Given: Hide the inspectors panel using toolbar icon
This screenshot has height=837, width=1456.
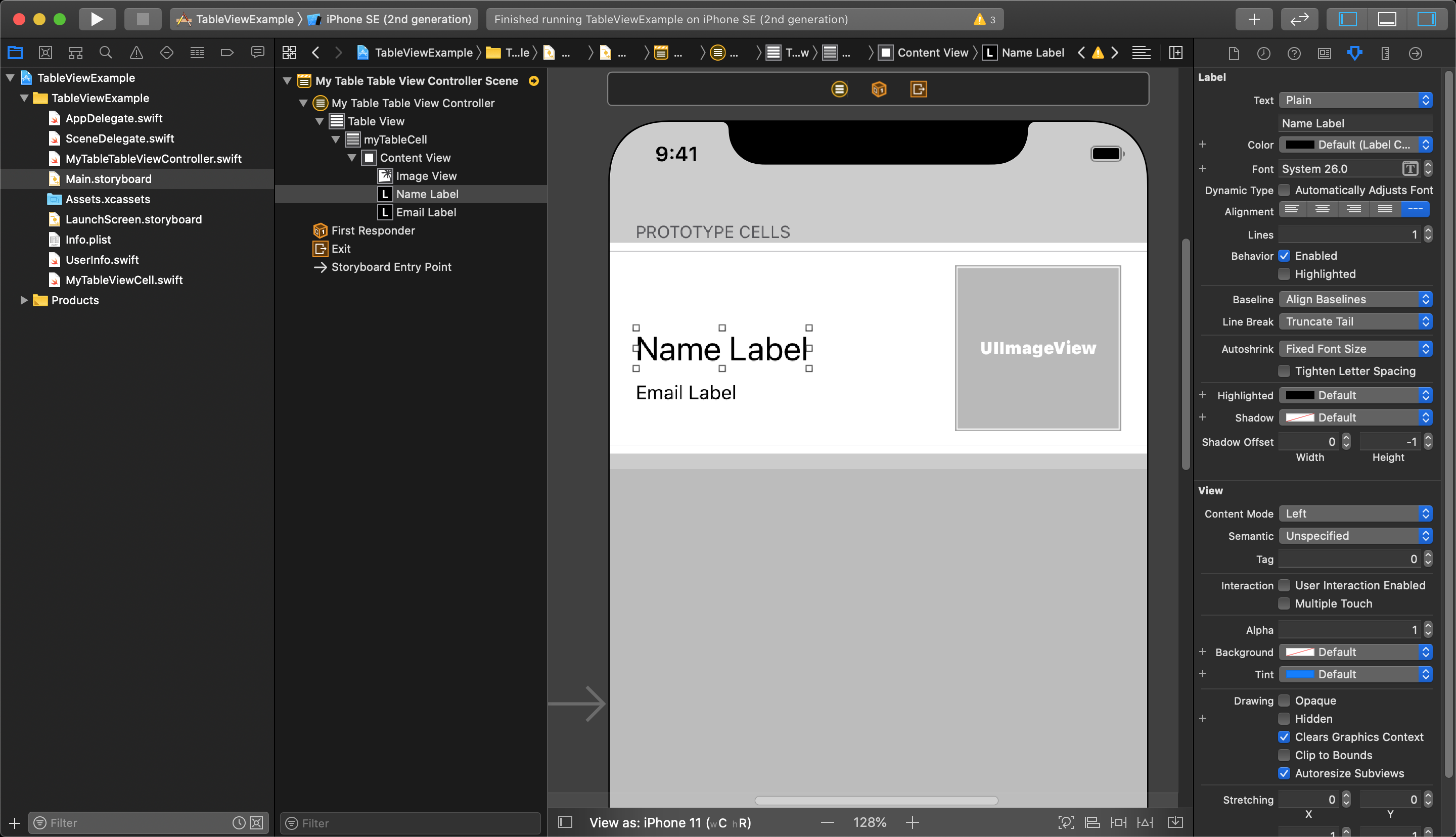Looking at the screenshot, I should (x=1426, y=19).
